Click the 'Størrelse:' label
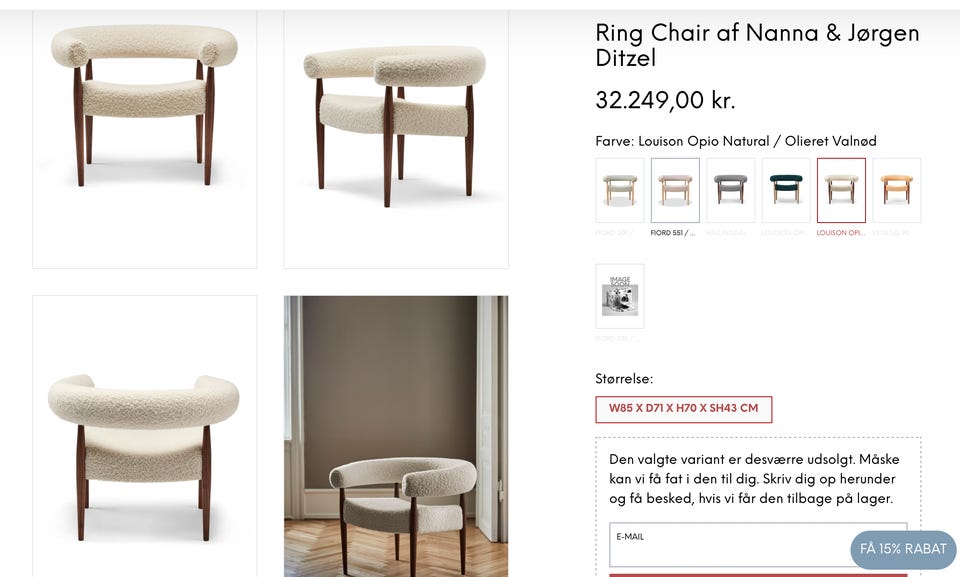This screenshot has height=577, width=960. pos(624,379)
